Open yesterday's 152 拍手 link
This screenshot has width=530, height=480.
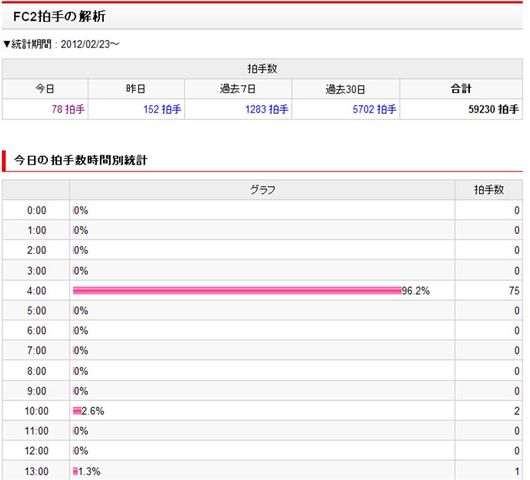click(162, 109)
